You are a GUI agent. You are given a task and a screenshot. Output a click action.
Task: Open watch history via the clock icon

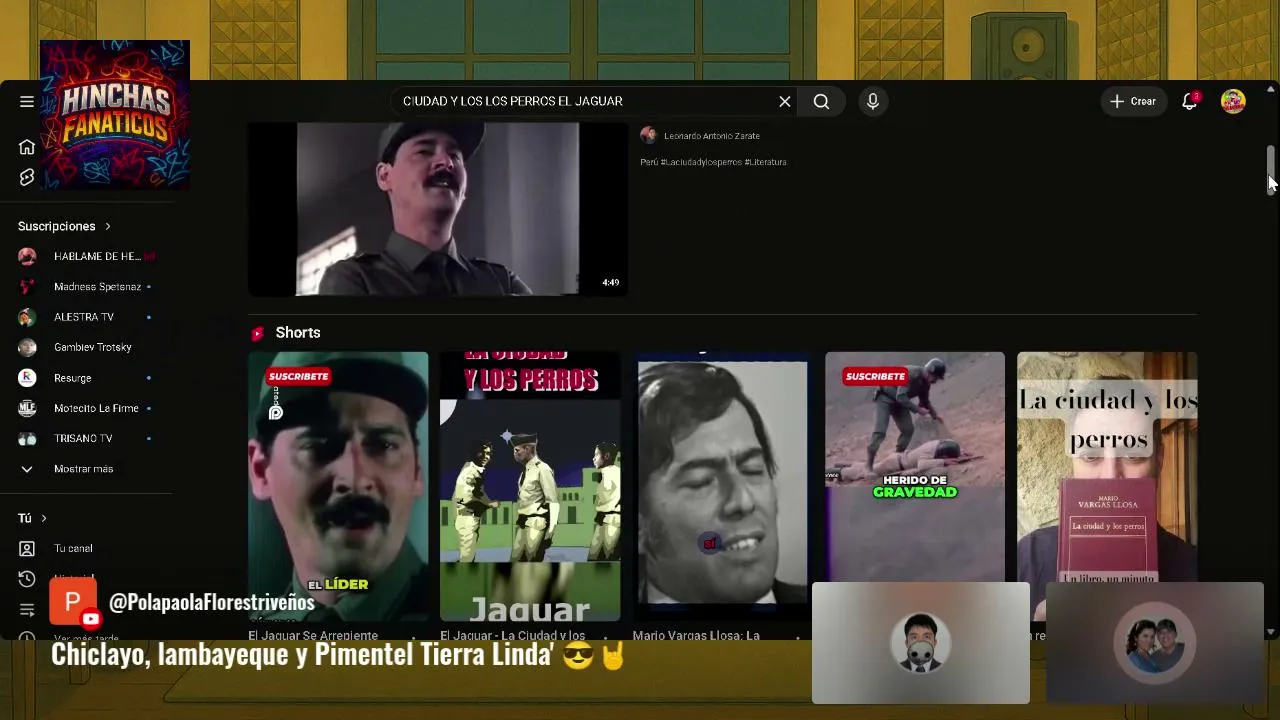click(27, 579)
